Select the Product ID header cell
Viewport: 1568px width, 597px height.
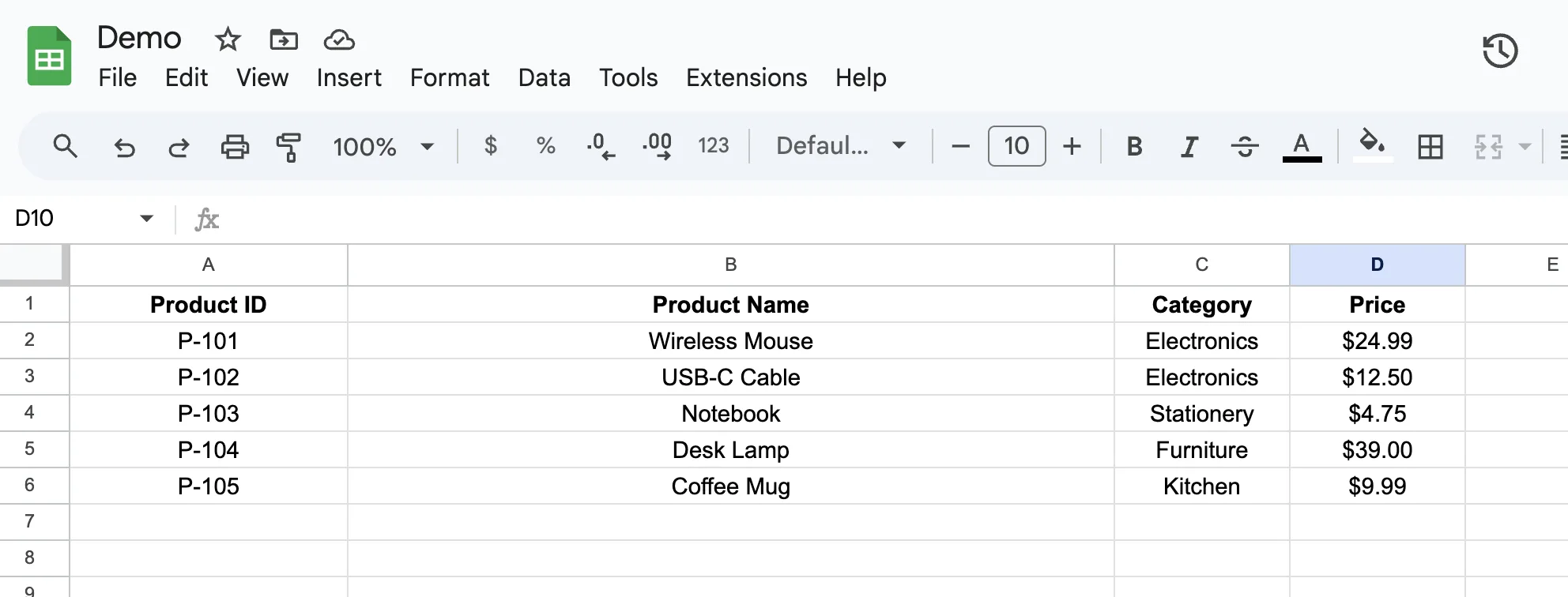209,305
